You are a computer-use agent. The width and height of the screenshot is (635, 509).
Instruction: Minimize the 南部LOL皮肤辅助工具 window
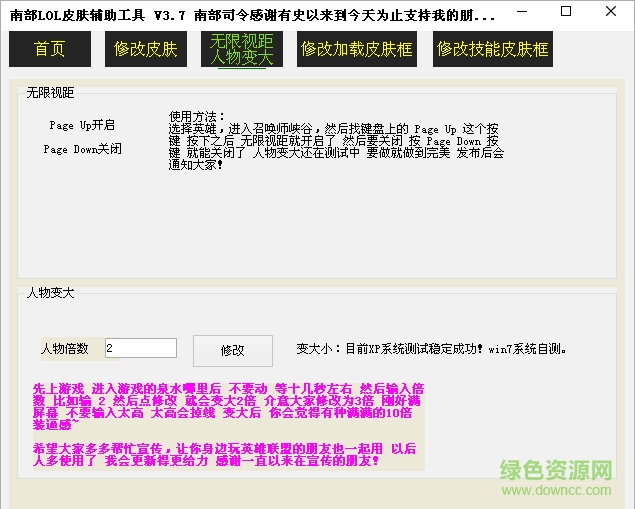[522, 12]
